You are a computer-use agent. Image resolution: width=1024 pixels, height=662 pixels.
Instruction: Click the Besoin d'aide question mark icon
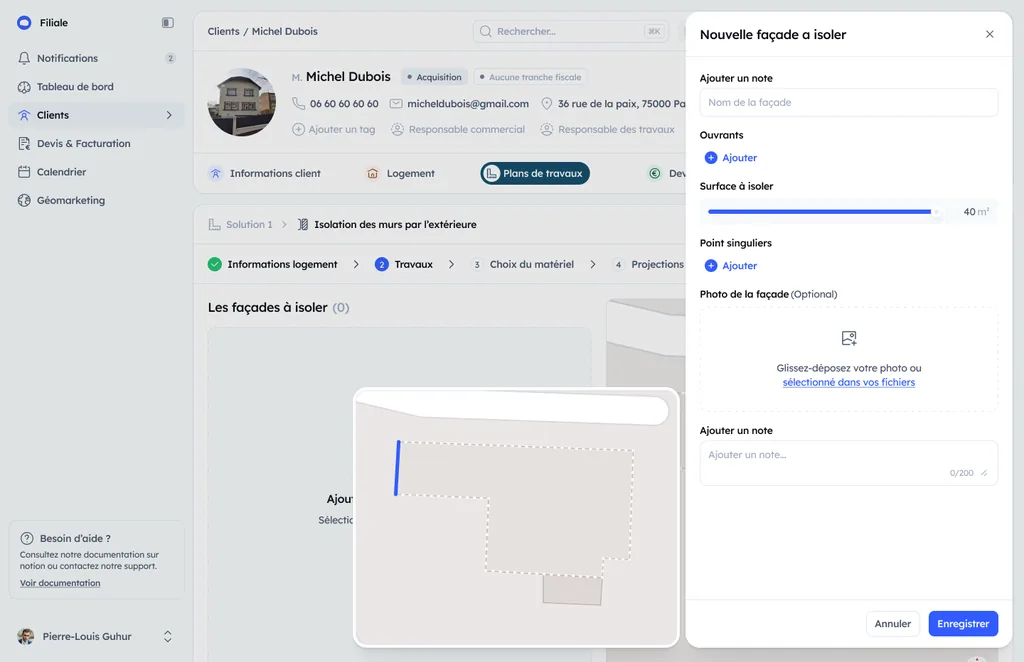pos(27,539)
